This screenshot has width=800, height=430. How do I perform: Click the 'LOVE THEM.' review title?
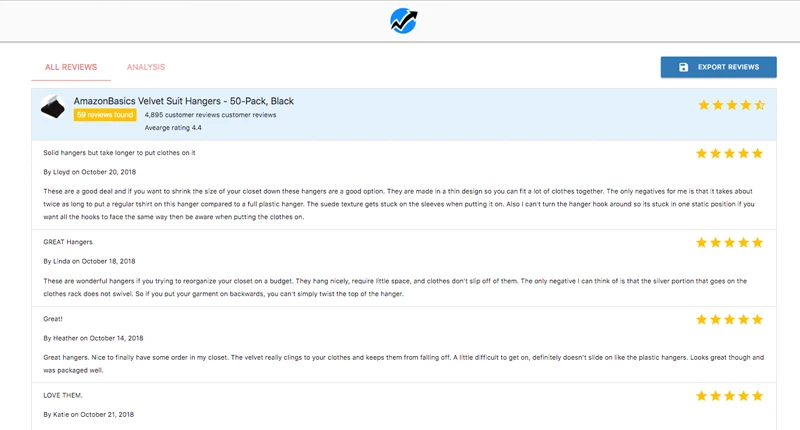(63, 395)
